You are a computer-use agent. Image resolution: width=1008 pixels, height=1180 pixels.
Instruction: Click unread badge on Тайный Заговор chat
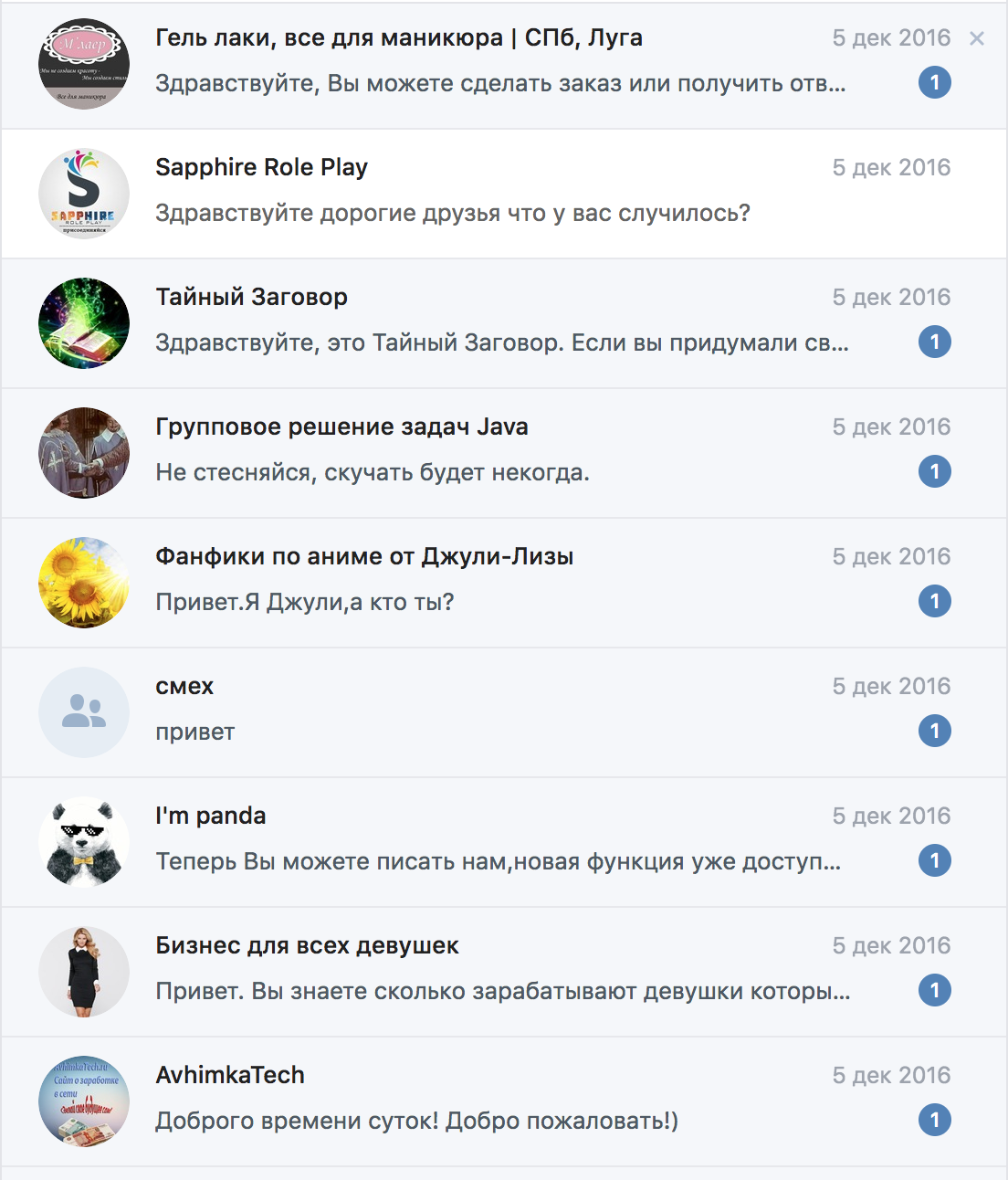coord(935,342)
